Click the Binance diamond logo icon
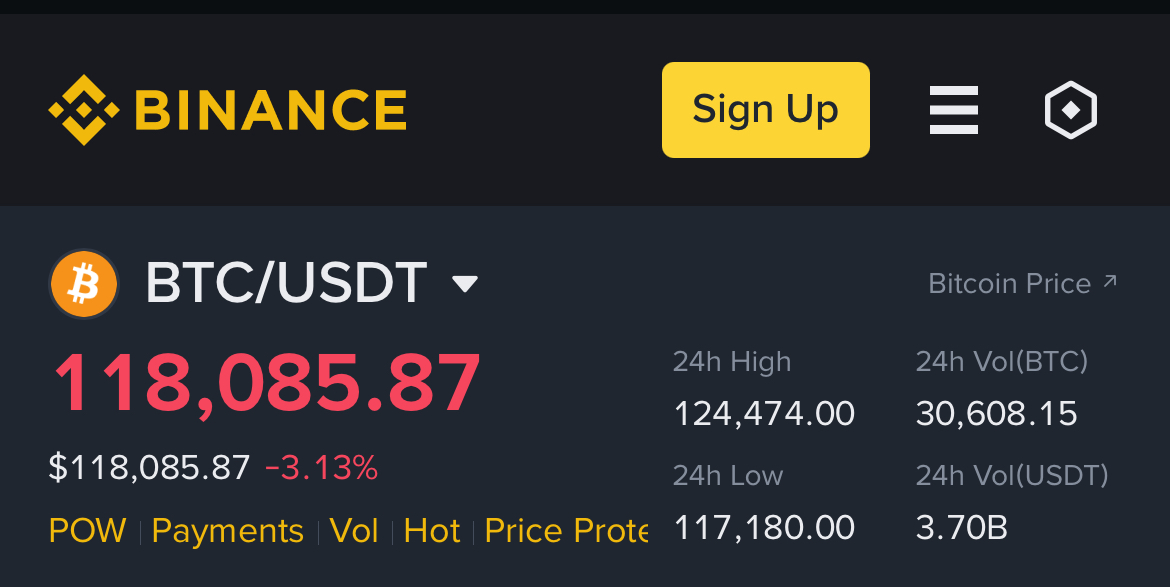 point(84,110)
